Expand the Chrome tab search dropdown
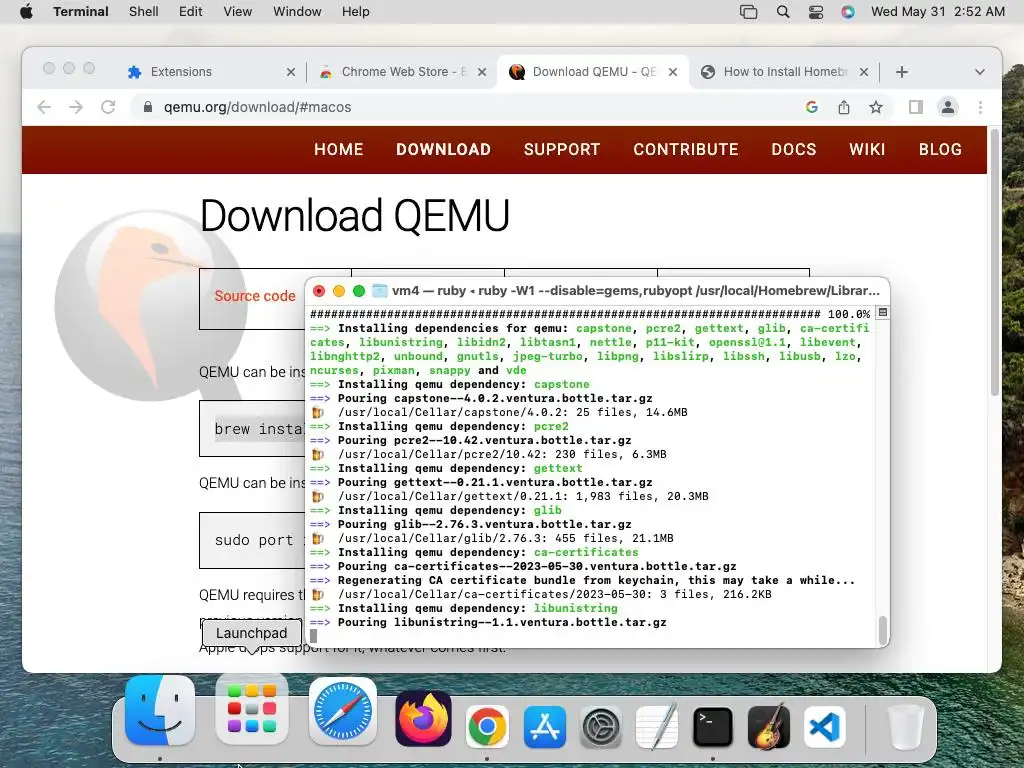 [x=980, y=72]
